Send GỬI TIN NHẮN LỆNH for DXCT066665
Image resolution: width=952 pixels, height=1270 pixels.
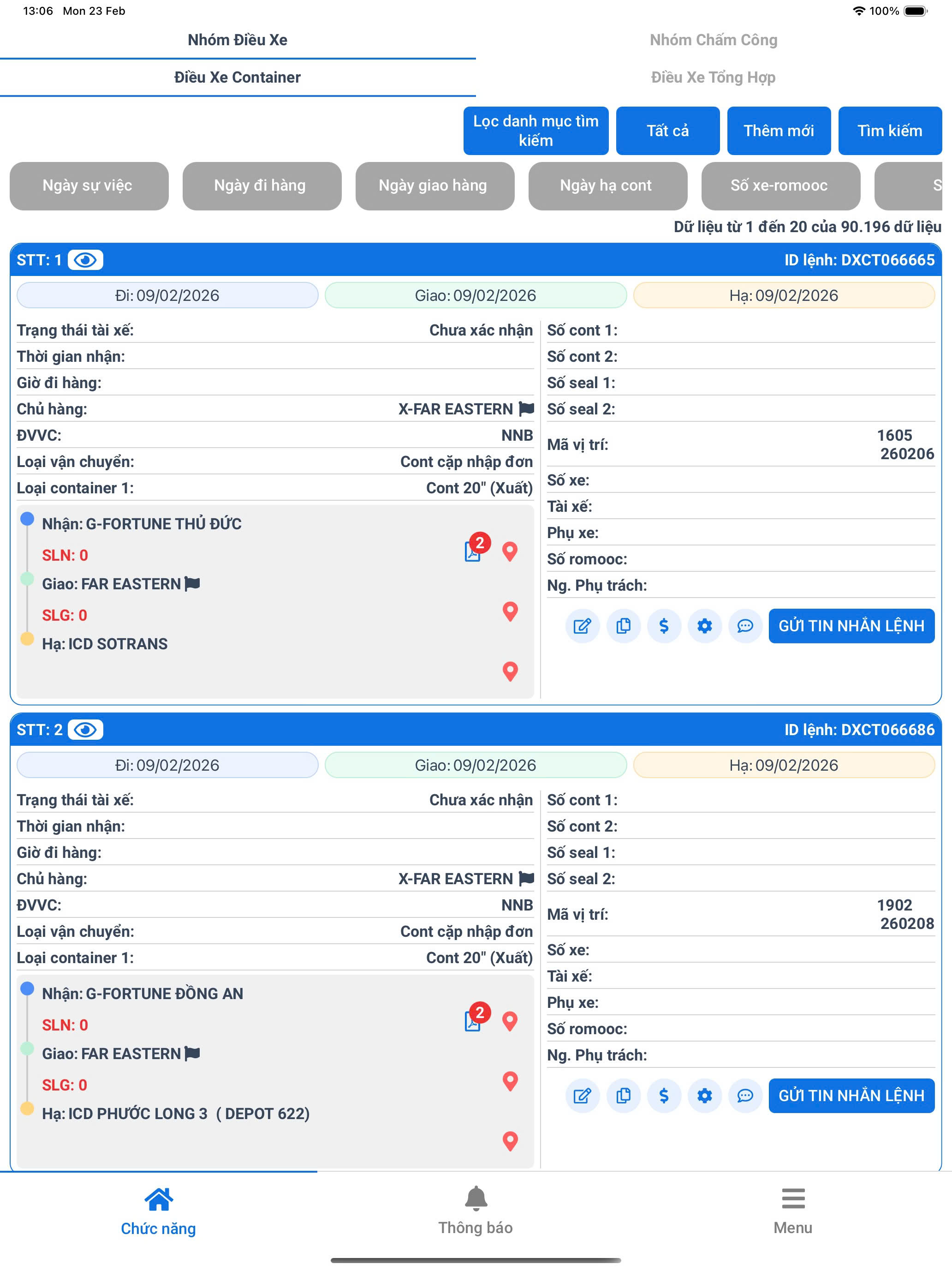(x=851, y=626)
